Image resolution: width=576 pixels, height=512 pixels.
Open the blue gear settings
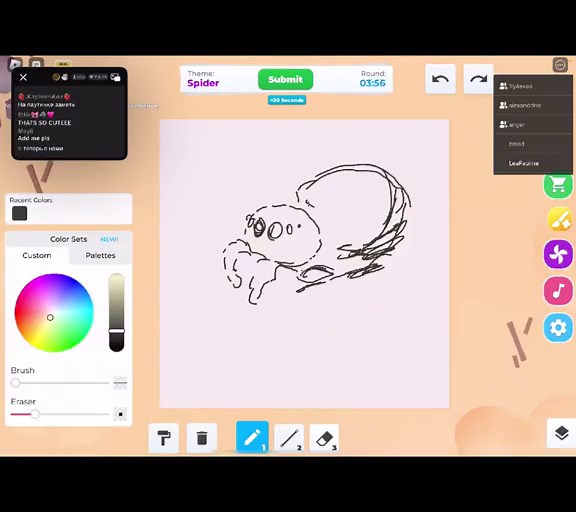click(x=558, y=328)
